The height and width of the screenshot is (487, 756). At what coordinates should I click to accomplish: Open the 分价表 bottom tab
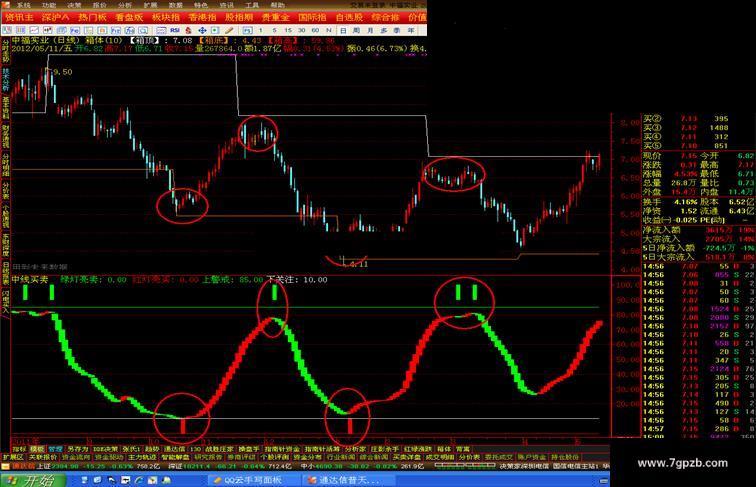pos(469,457)
